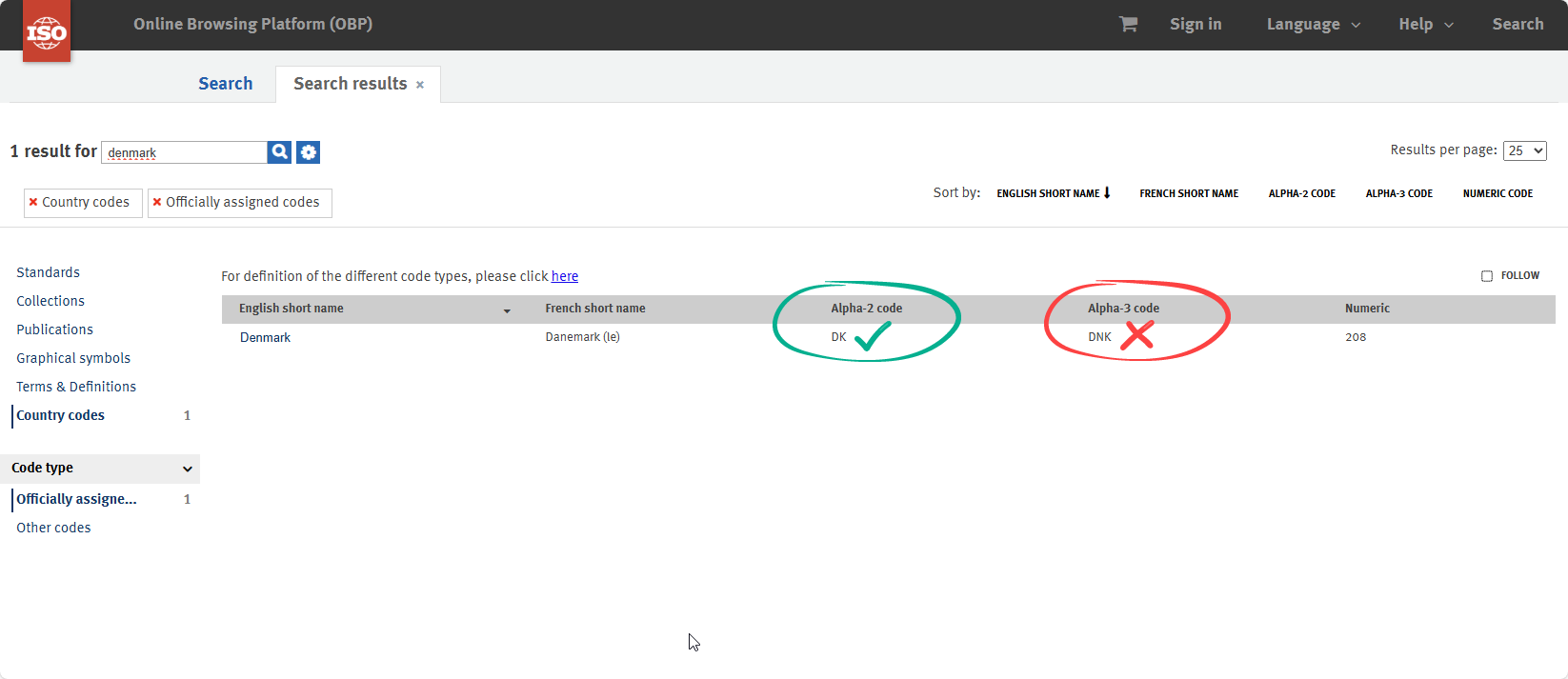Click the magnifier search button

click(279, 151)
